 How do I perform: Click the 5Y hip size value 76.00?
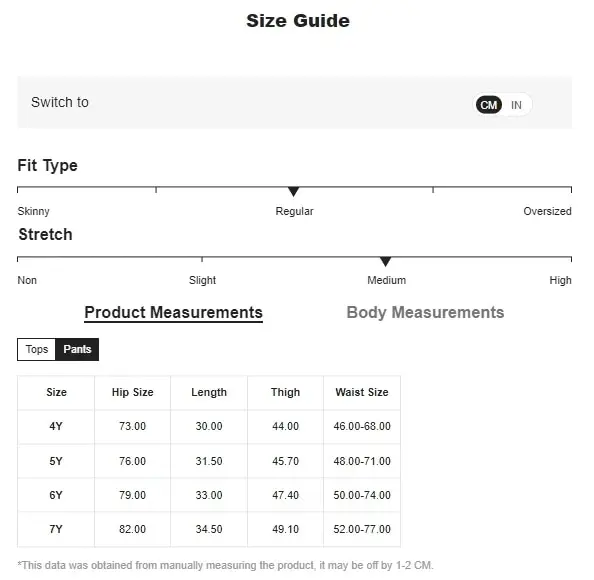(132, 461)
